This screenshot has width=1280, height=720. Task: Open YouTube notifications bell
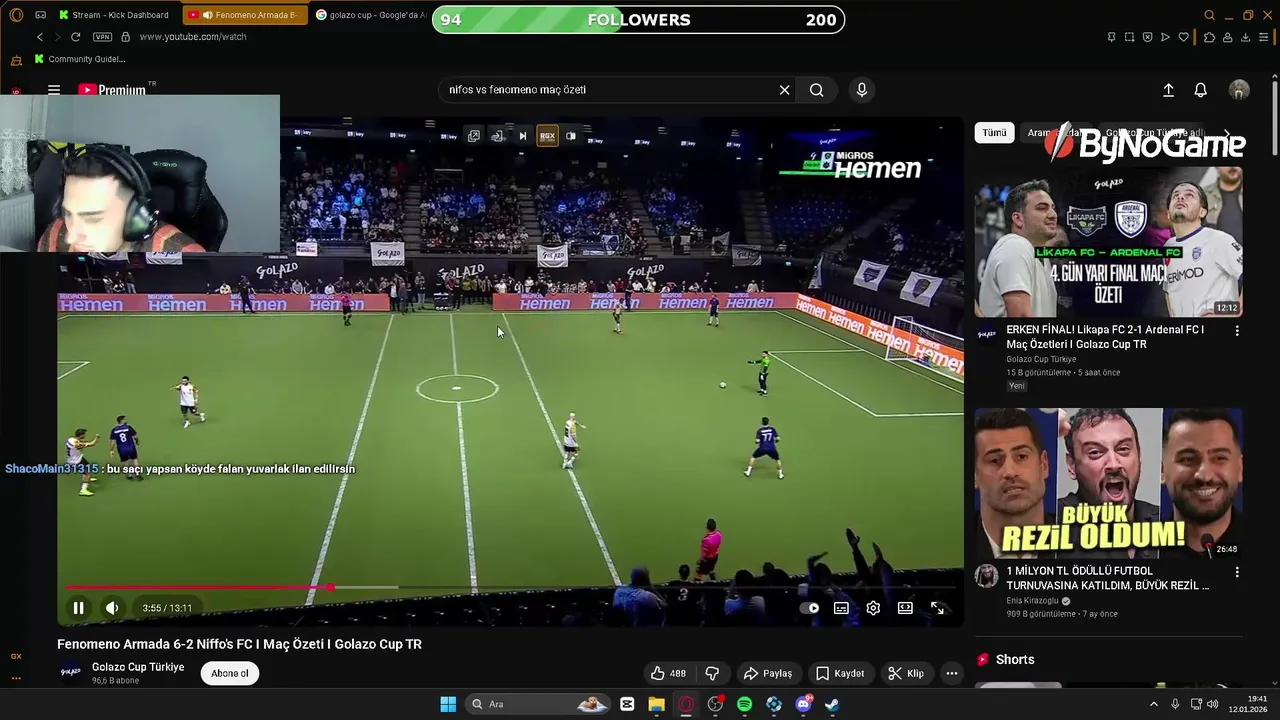[1201, 90]
